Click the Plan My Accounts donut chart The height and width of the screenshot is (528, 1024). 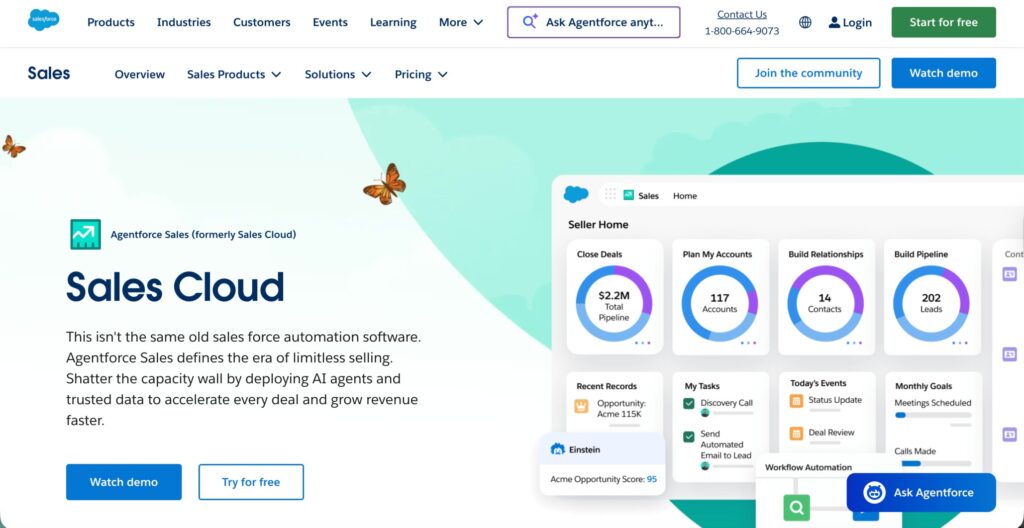[720, 303]
